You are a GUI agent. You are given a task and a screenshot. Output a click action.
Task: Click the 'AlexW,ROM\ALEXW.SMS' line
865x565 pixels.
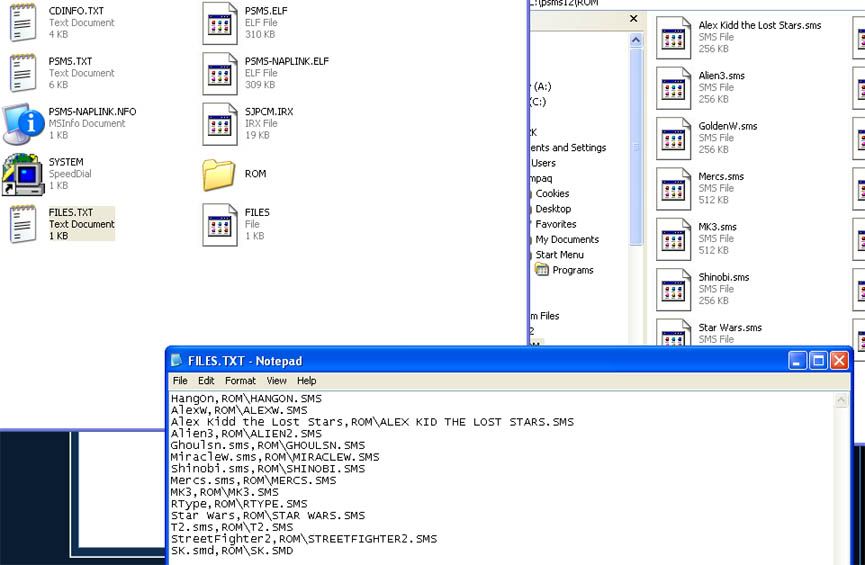click(x=239, y=410)
